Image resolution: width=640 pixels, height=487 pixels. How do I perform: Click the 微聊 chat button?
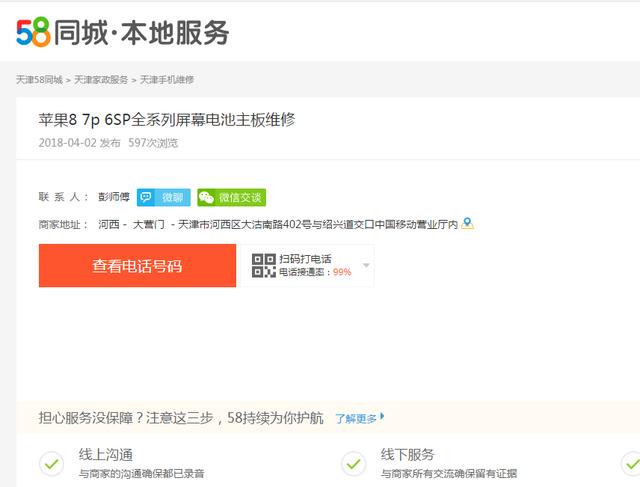tap(163, 198)
